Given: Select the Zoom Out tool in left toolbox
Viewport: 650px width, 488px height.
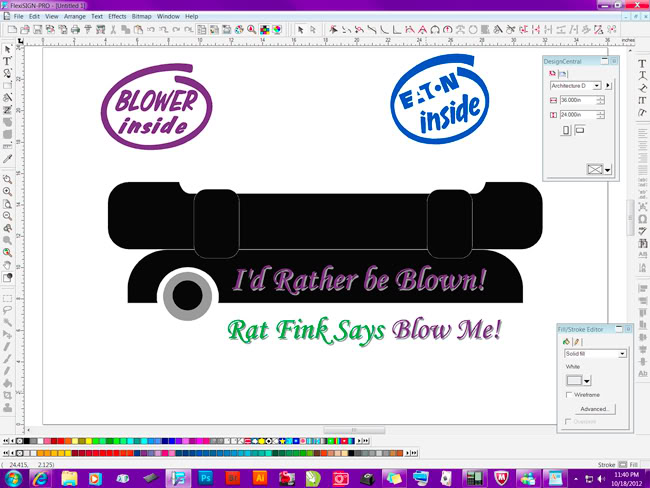Looking at the screenshot, I should click(x=7, y=216).
